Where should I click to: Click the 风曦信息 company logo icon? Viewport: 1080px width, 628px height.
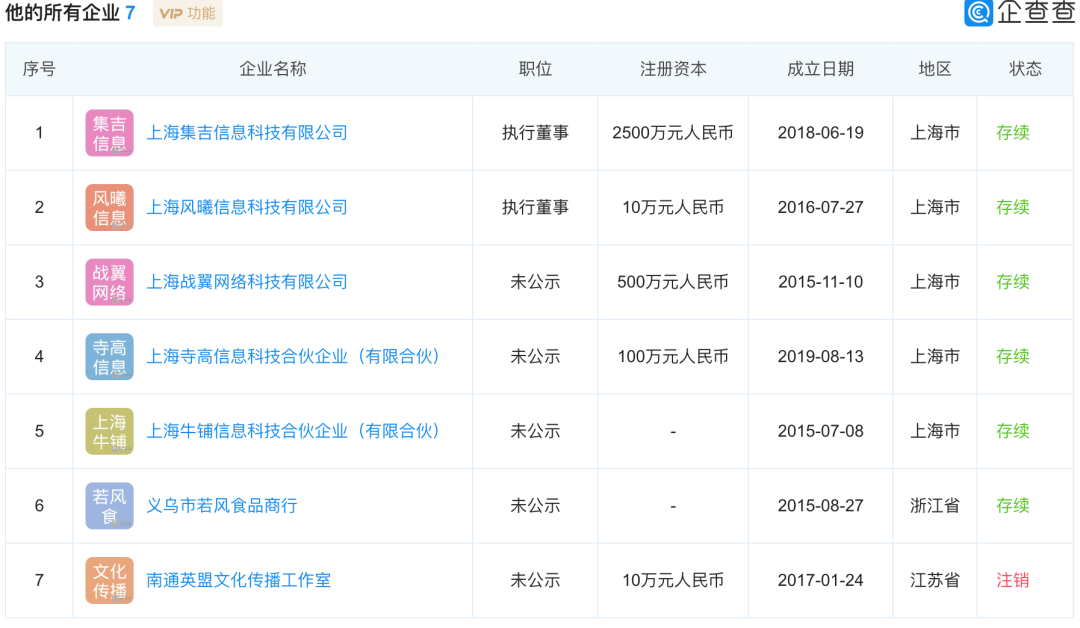pyautogui.click(x=110, y=207)
